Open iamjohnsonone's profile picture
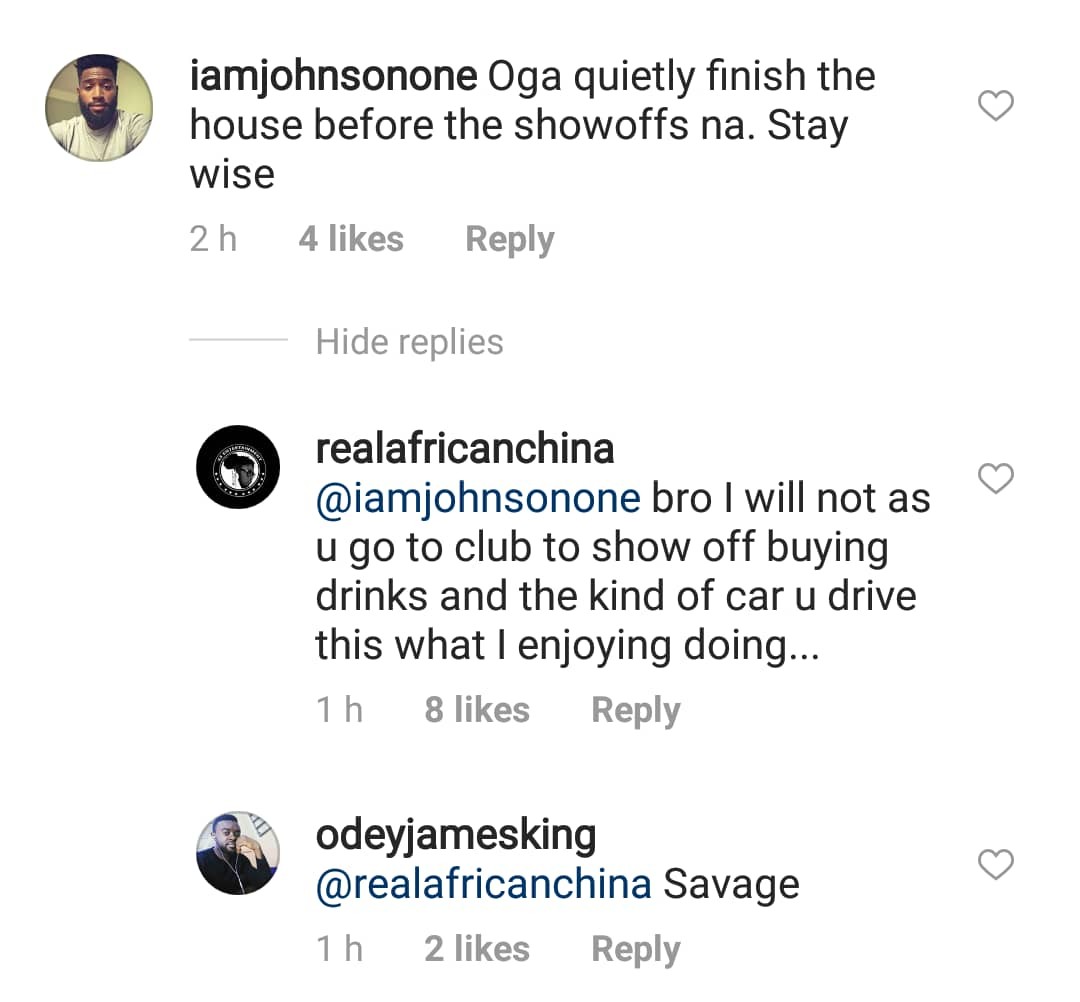The image size is (1080, 1002). click(x=99, y=106)
